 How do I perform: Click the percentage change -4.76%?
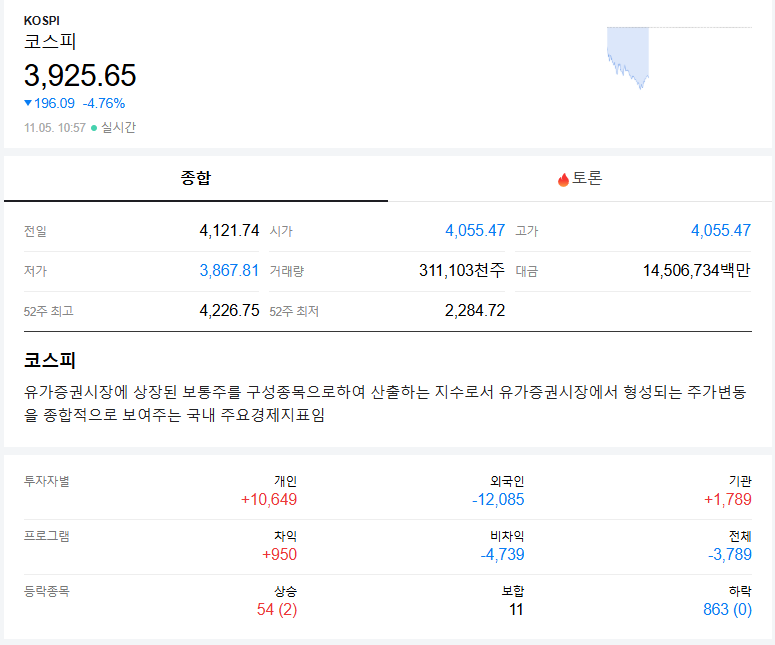104,103
